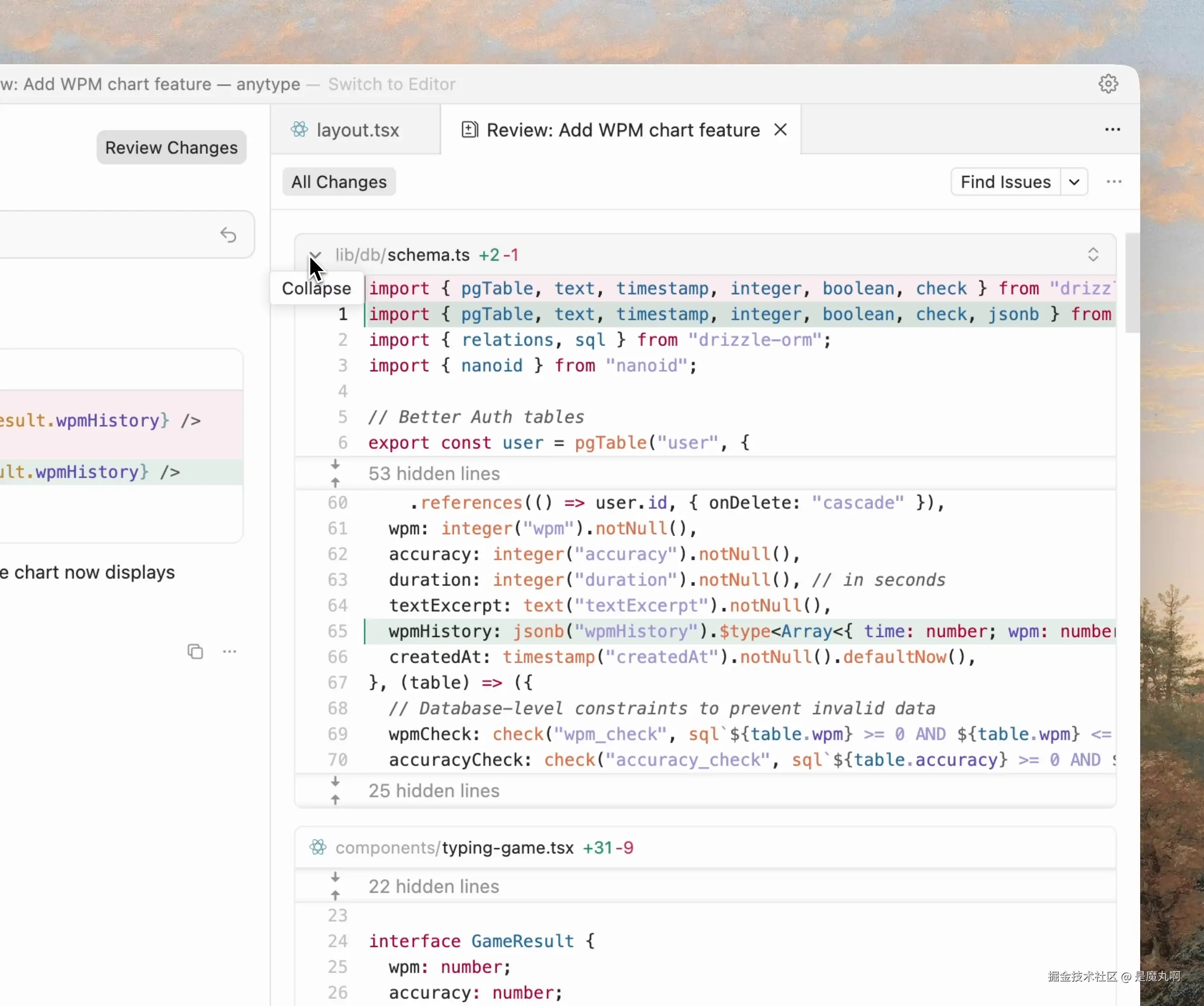The image size is (1204, 1006).
Task: Open the Find Issues dropdown arrow
Action: 1074,182
